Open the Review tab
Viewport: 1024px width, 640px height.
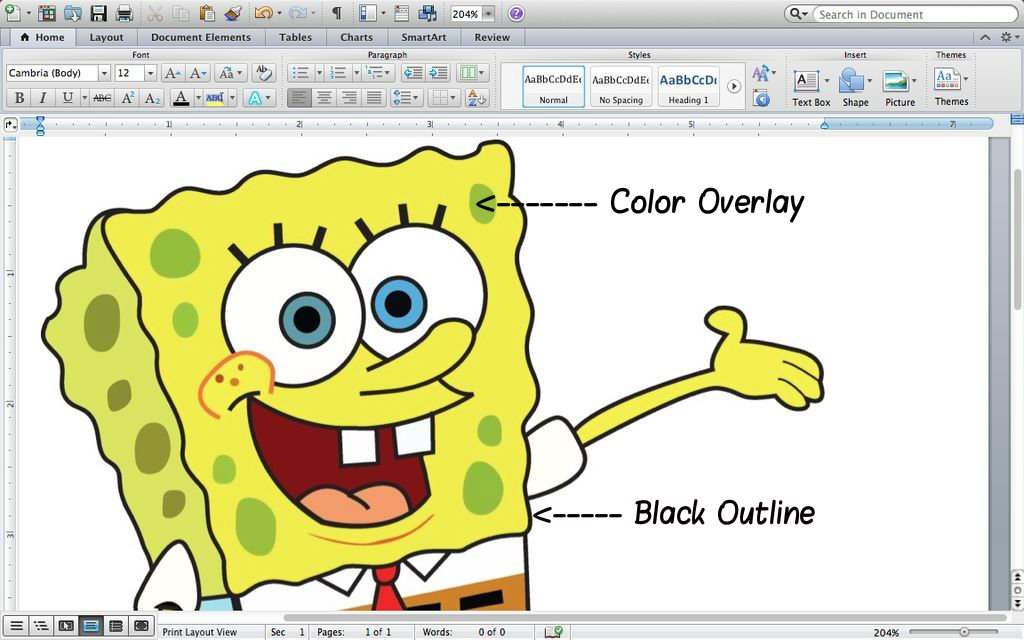[x=492, y=37]
